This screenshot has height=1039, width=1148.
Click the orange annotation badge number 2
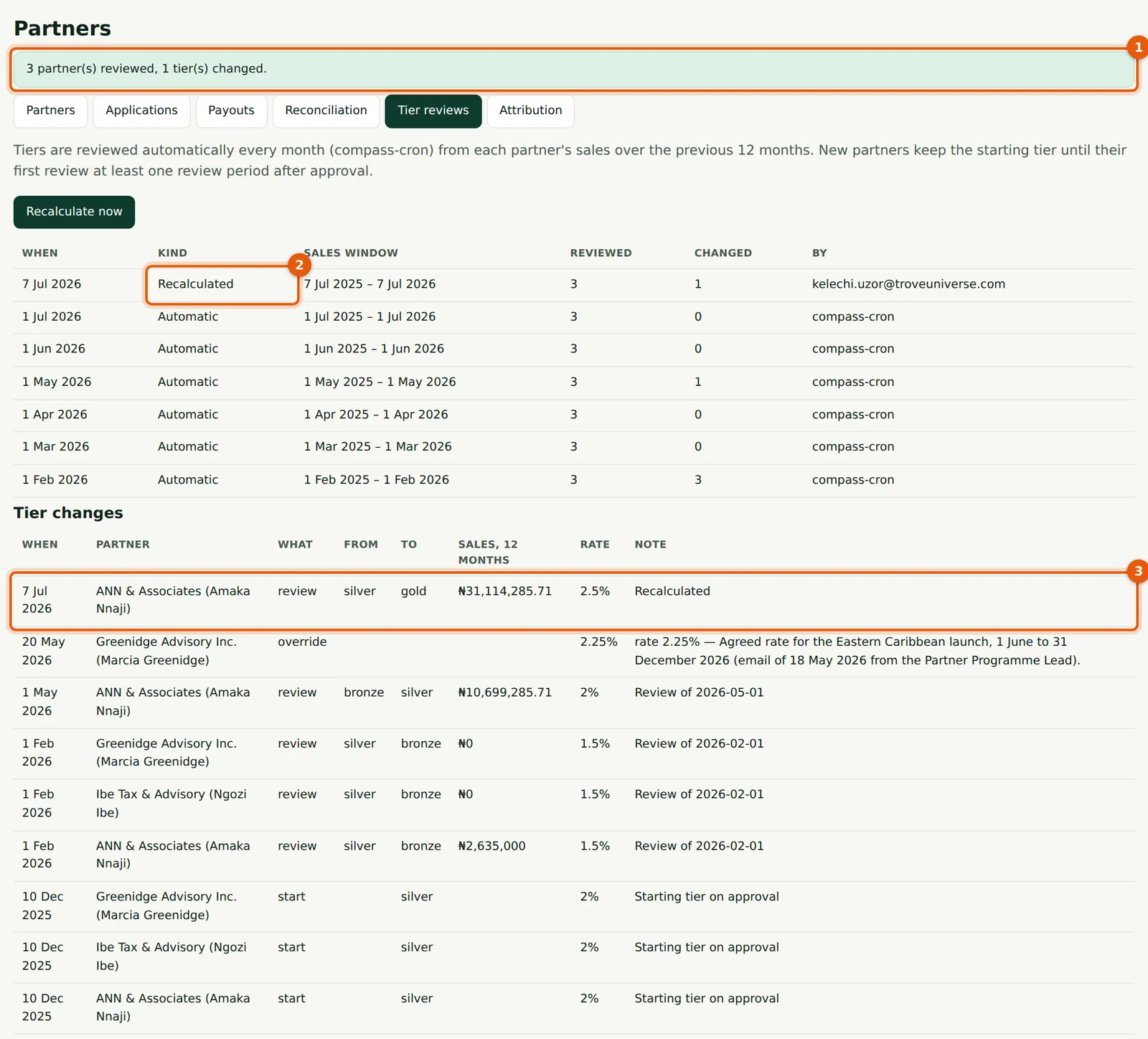pyautogui.click(x=299, y=265)
